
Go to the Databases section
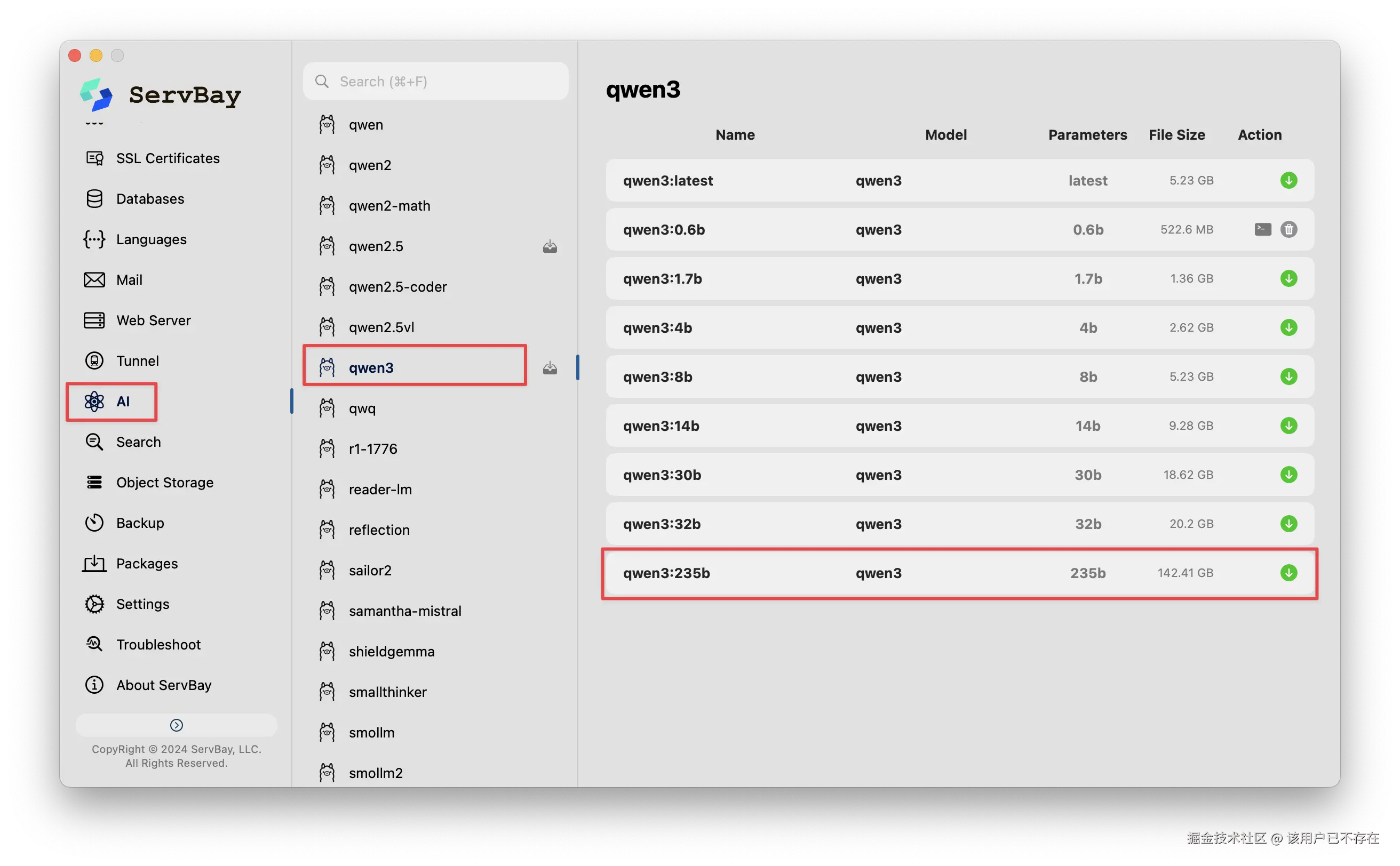(150, 199)
